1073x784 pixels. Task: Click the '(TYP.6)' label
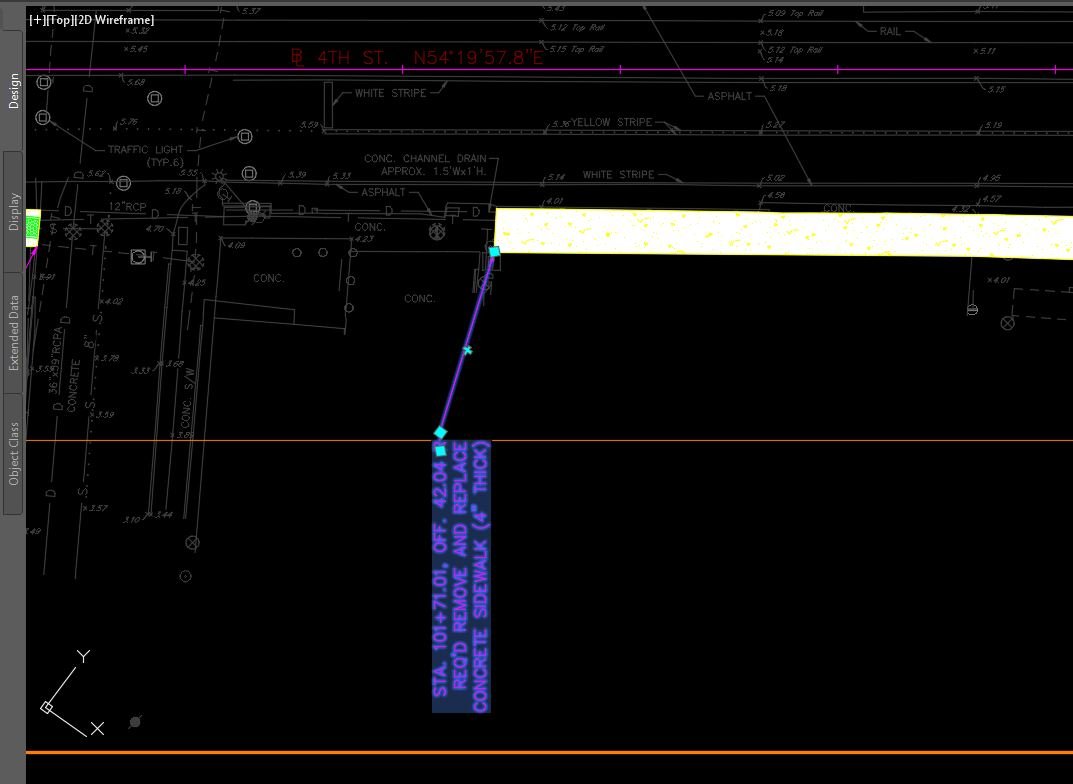(165, 162)
